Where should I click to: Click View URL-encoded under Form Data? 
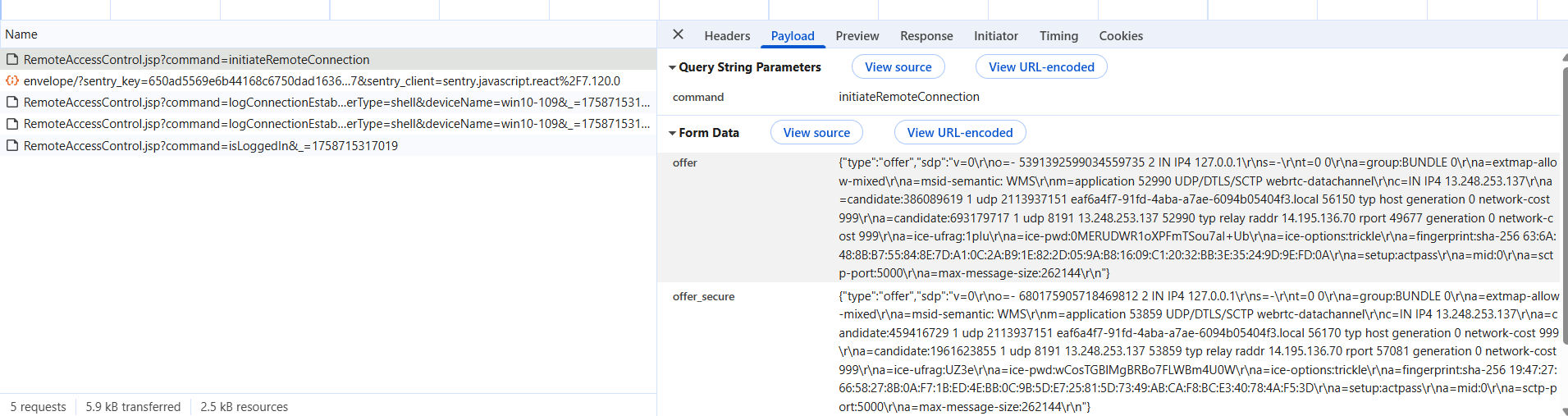coord(959,133)
